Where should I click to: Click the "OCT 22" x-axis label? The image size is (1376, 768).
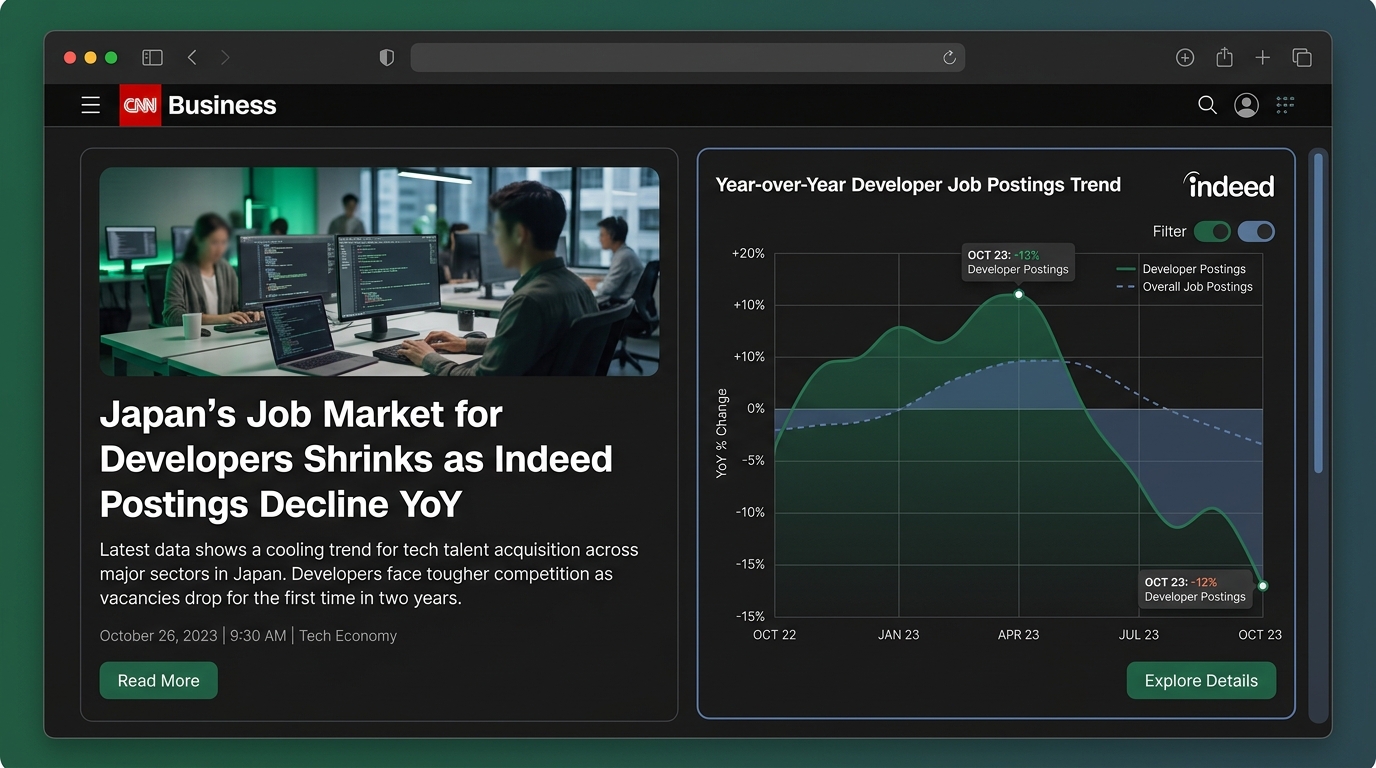pyautogui.click(x=775, y=635)
